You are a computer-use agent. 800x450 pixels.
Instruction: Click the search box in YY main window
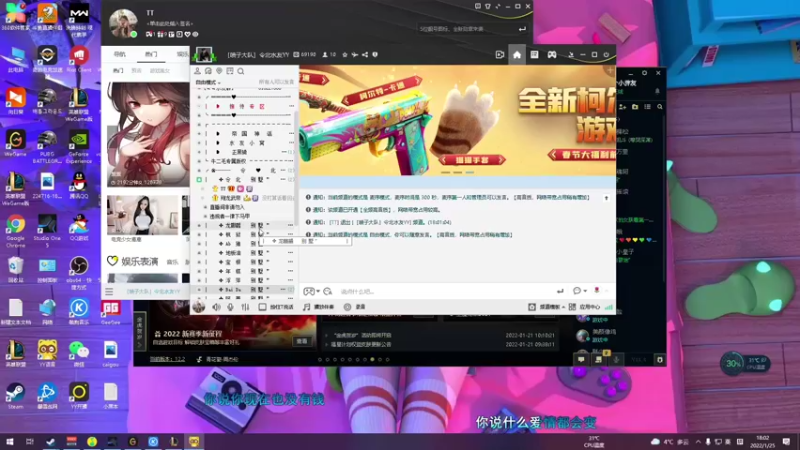472,29
